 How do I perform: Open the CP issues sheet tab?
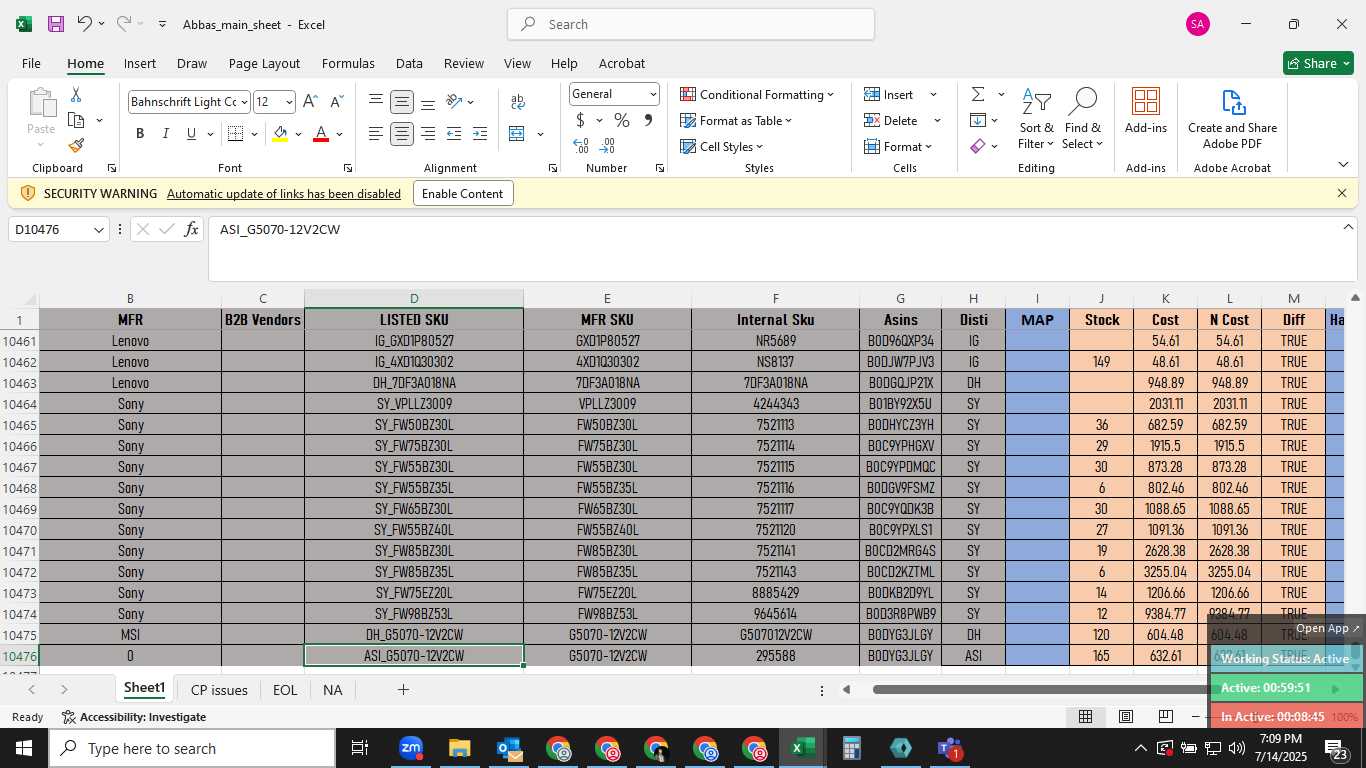click(219, 690)
